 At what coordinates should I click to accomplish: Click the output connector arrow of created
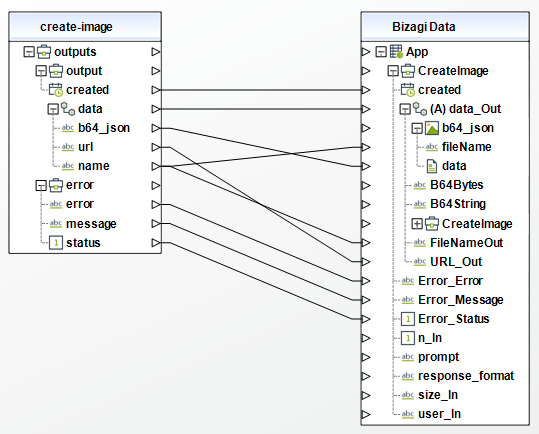pyautogui.click(x=156, y=90)
